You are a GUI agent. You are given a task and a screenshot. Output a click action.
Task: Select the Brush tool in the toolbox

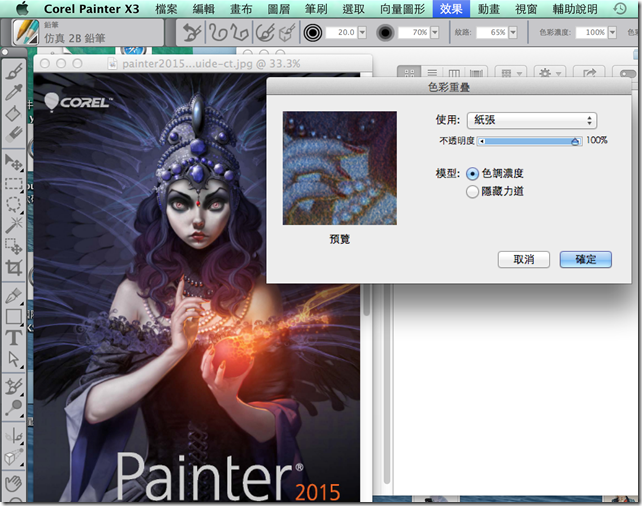point(14,72)
